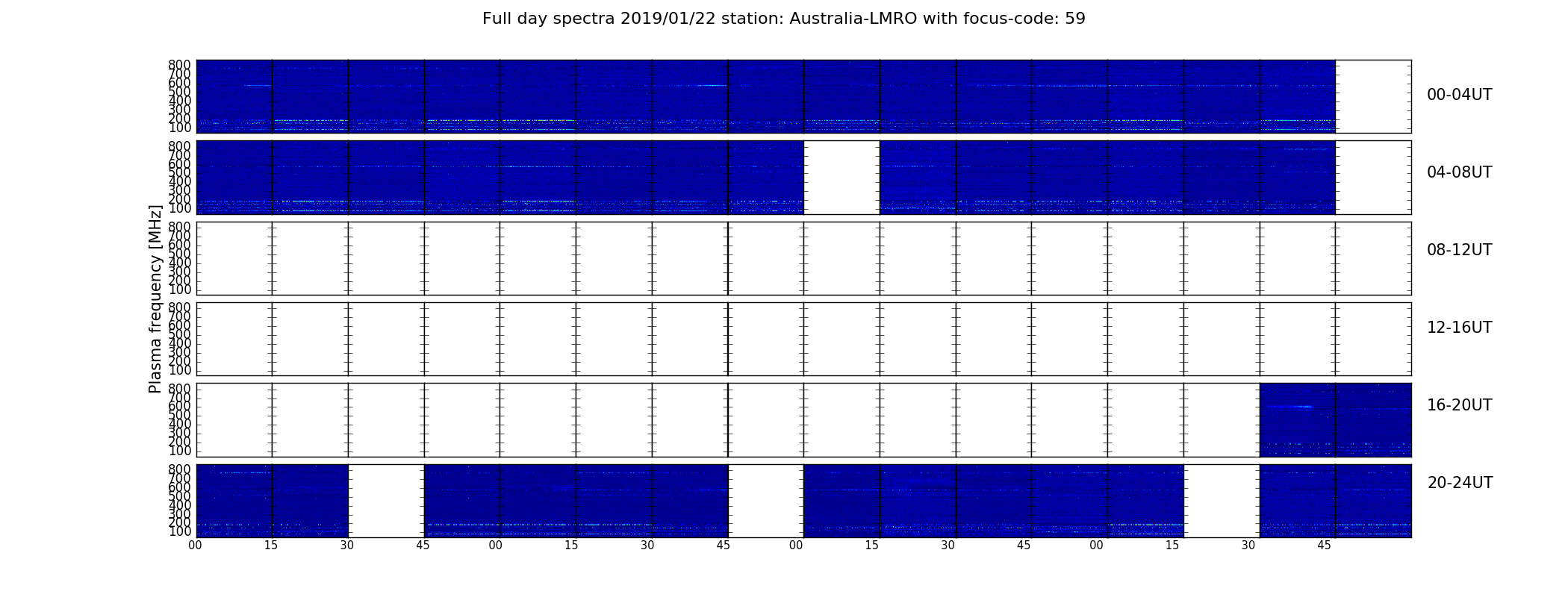Select the "16-20UT" row label
The height and width of the screenshot is (597, 1568).
tap(1460, 405)
